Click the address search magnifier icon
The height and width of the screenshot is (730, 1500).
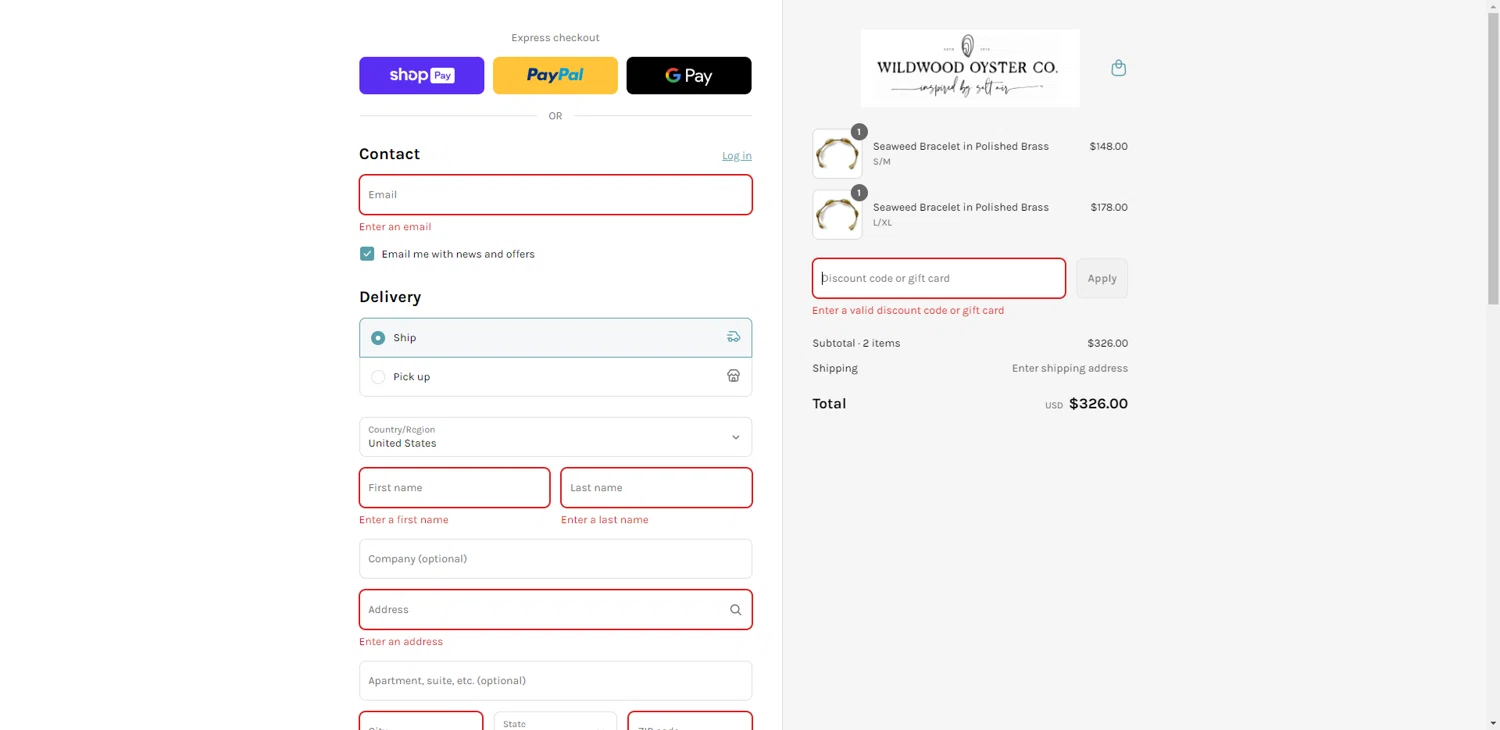[735, 610]
